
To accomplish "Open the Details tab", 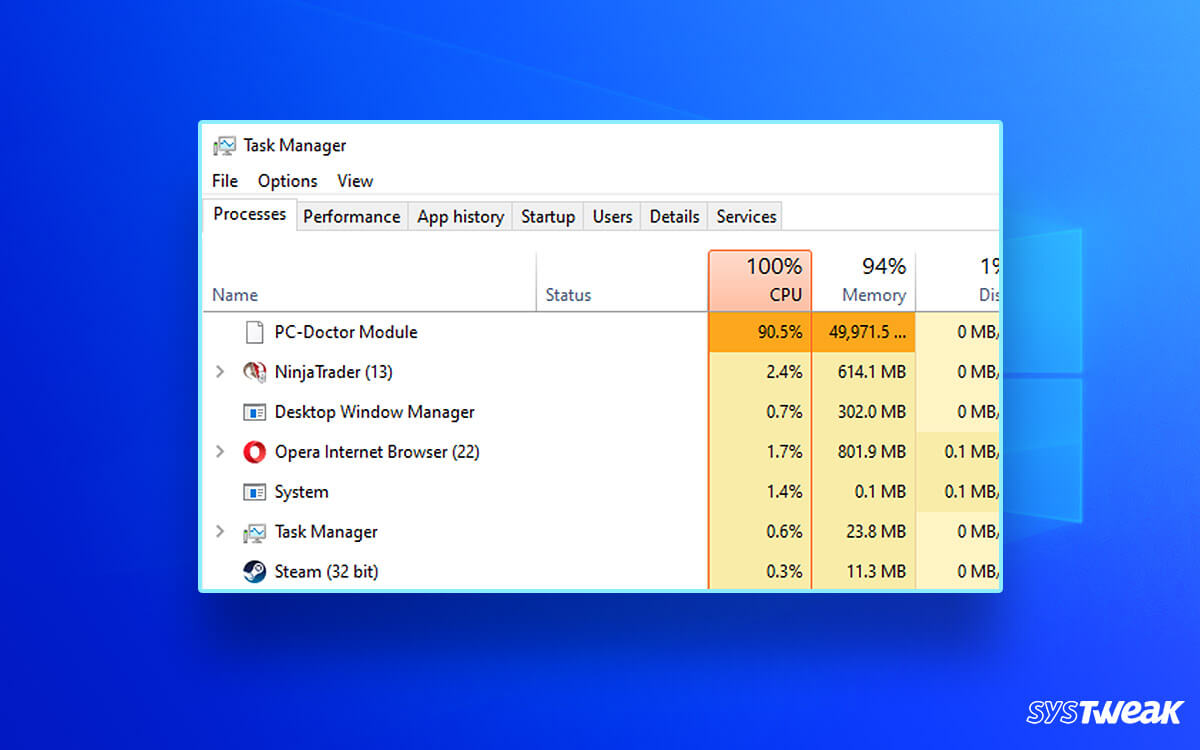I will [674, 216].
